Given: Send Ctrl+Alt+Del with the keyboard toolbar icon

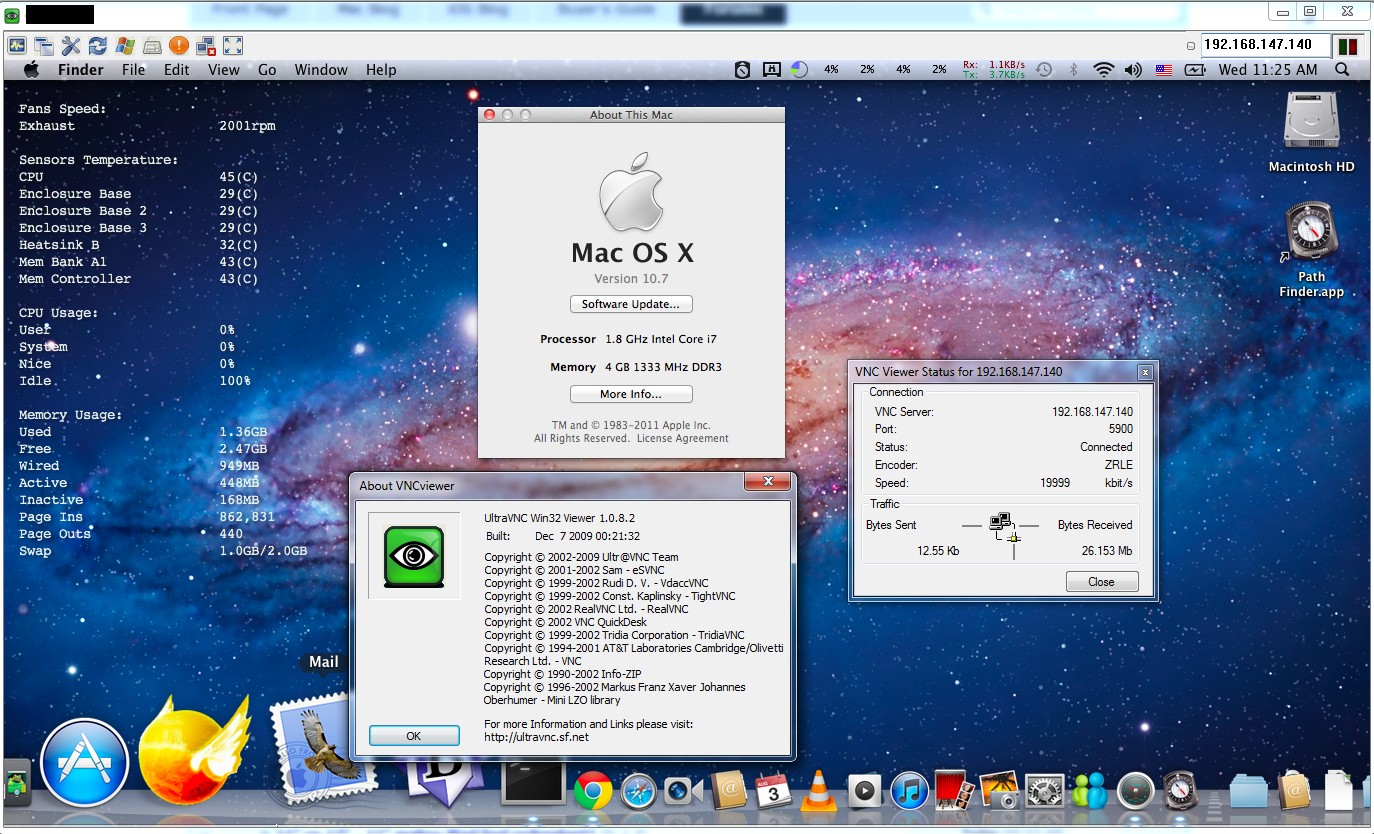Looking at the screenshot, I should tap(152, 46).
